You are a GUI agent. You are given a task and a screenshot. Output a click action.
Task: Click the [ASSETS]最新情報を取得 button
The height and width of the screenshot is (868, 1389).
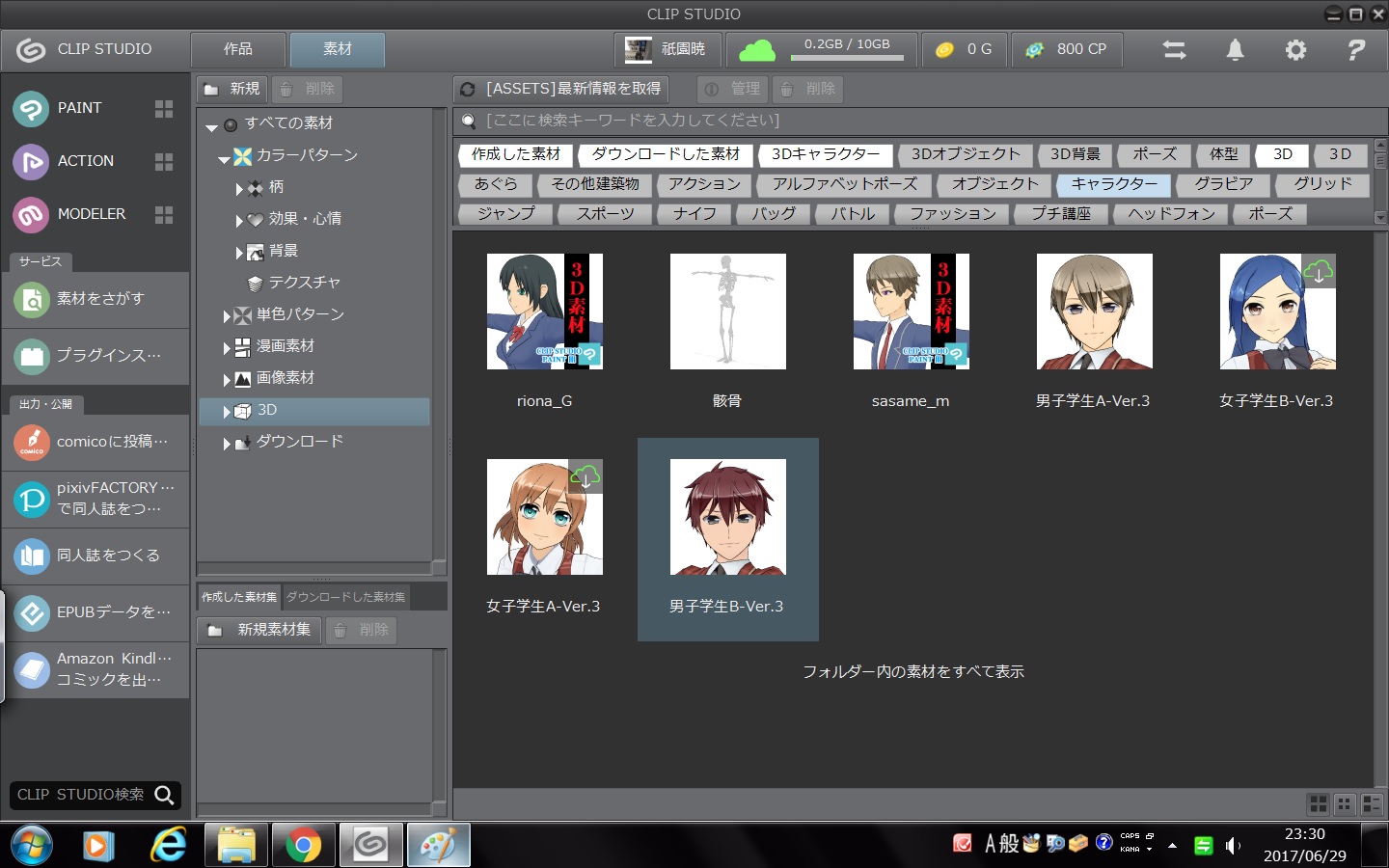[560, 89]
